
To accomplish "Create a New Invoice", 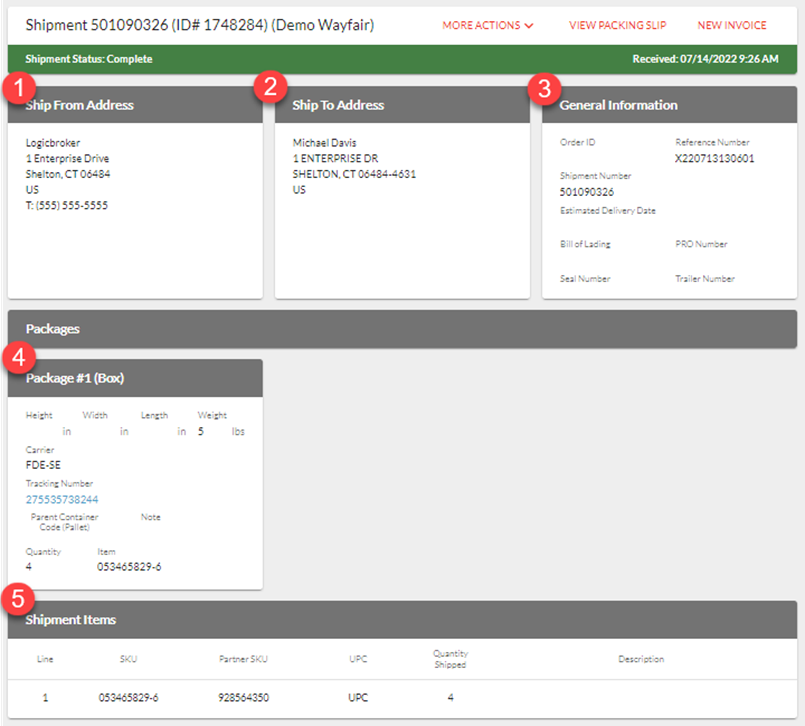I will coord(732,25).
